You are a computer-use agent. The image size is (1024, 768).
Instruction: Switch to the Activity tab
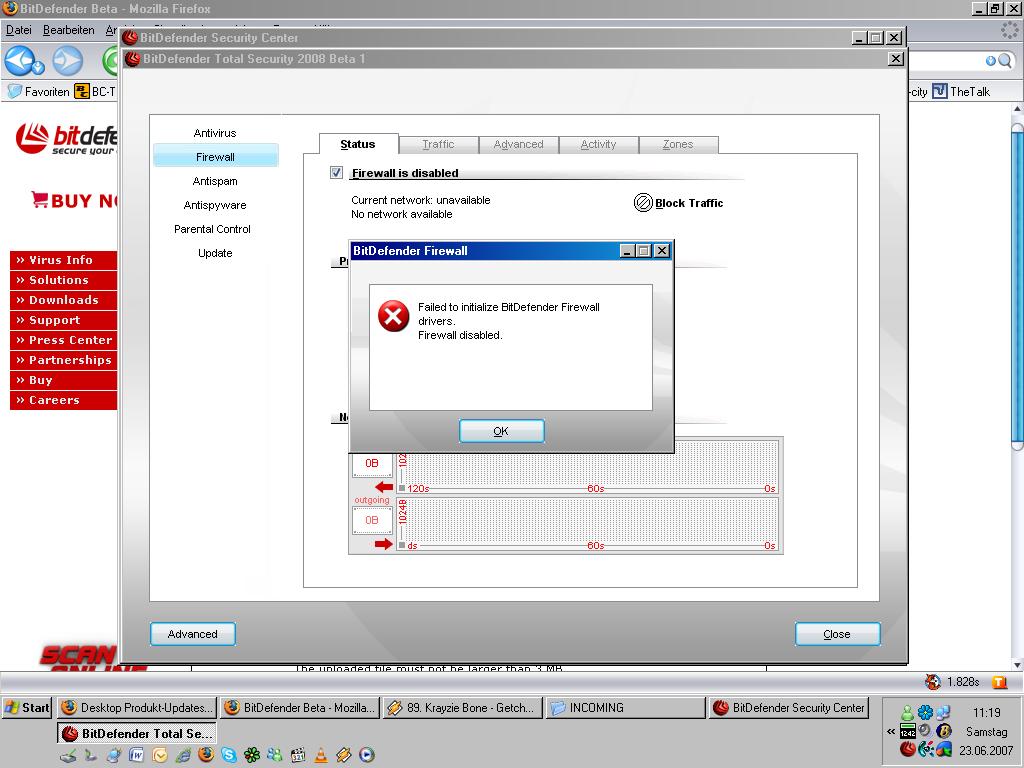(x=598, y=144)
